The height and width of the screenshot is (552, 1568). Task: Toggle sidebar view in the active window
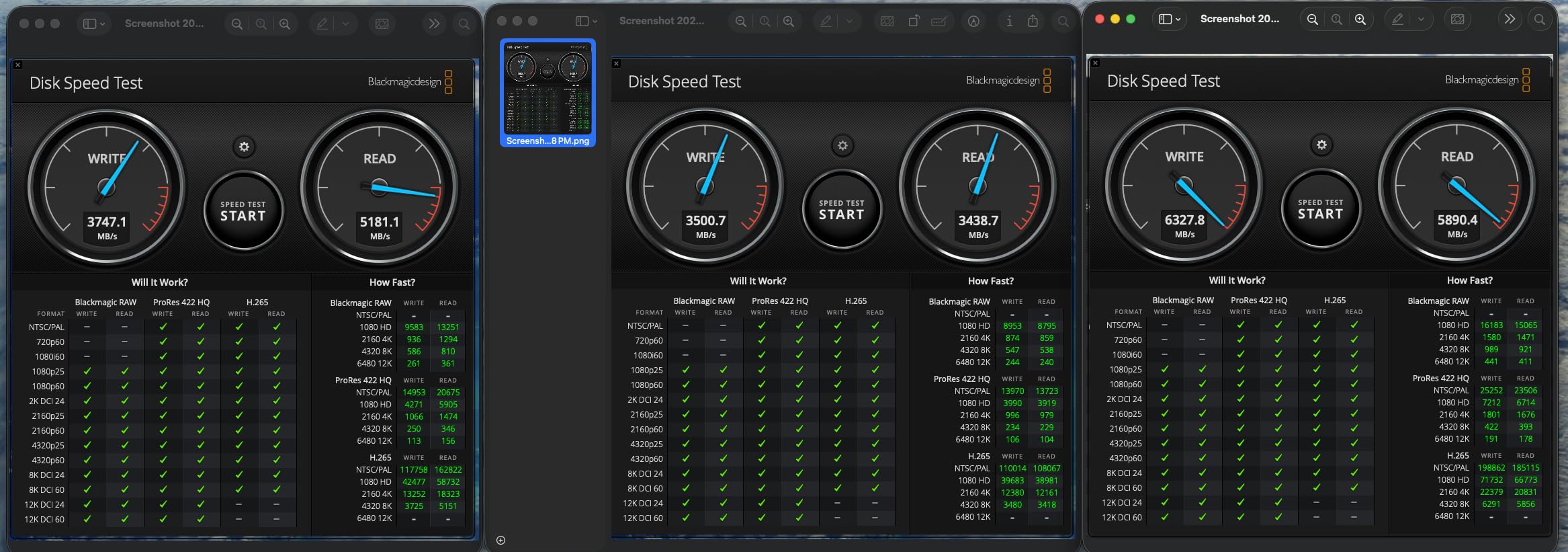point(1166,19)
